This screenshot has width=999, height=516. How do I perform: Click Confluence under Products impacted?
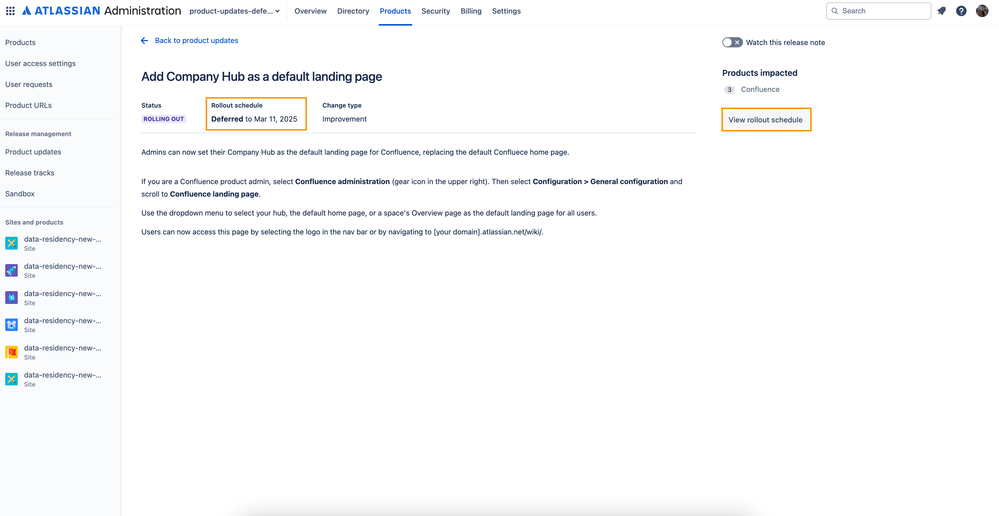click(760, 89)
